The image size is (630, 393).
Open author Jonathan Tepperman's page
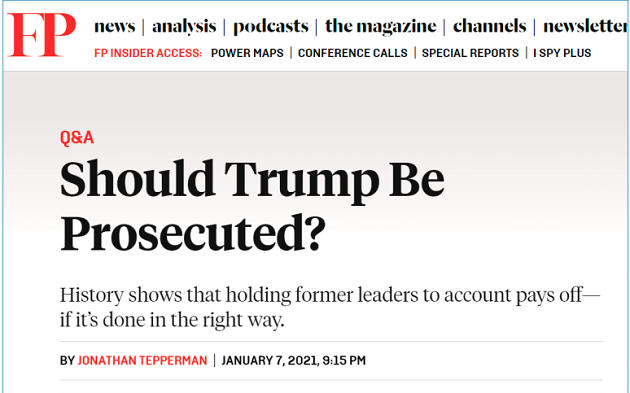pos(142,360)
